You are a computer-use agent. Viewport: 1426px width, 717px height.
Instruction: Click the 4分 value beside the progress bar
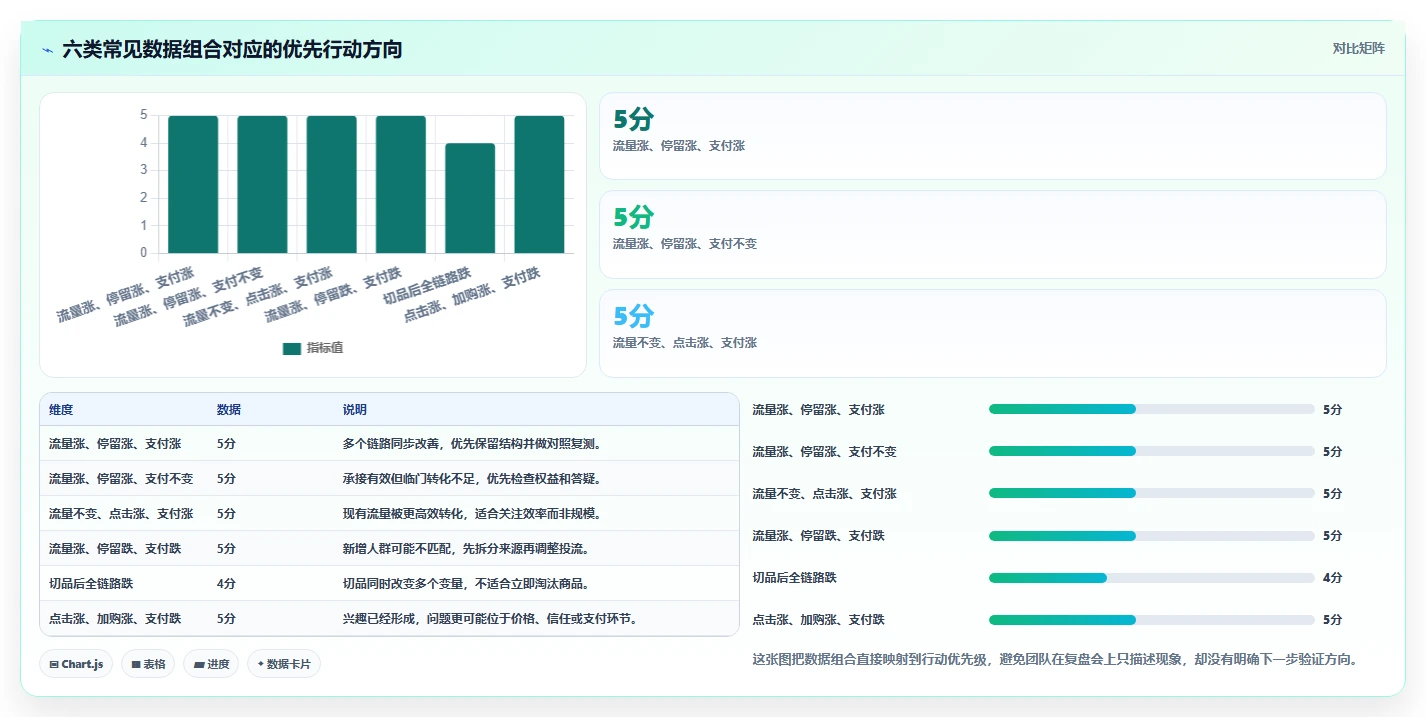coord(1332,578)
